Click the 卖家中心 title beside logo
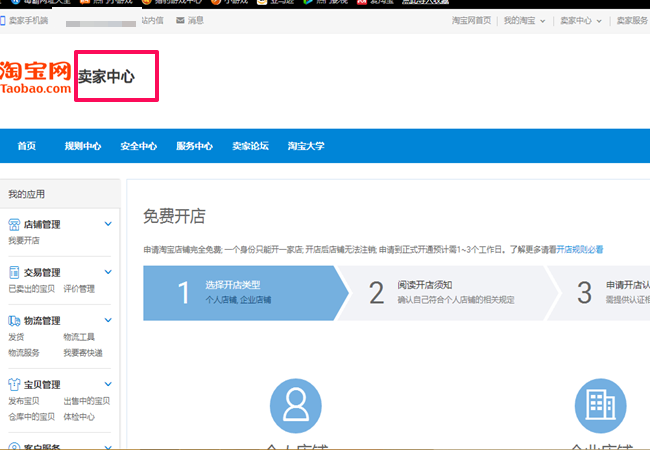This screenshot has height=450, width=650. click(106, 77)
